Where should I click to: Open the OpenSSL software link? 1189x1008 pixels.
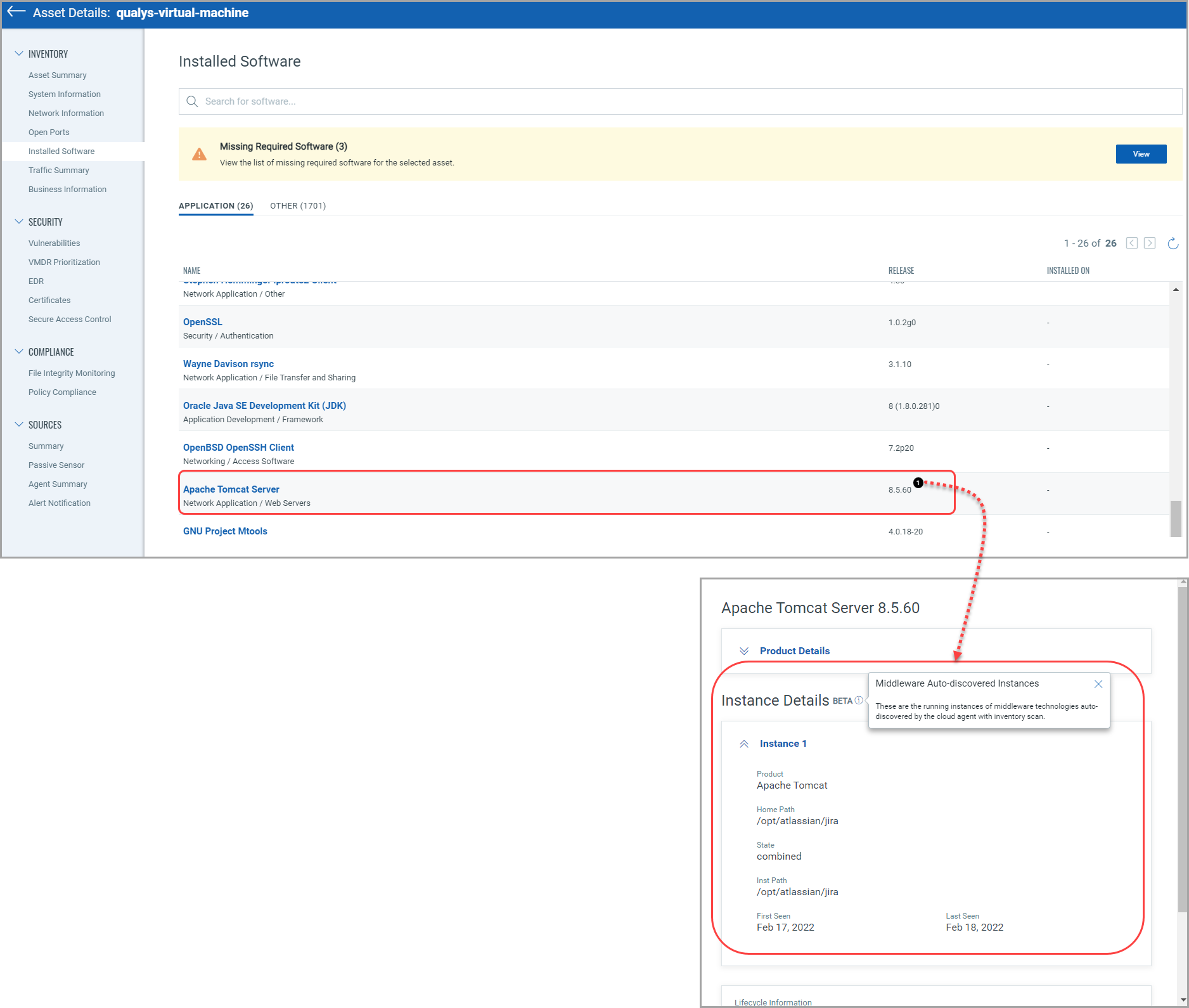(x=203, y=322)
